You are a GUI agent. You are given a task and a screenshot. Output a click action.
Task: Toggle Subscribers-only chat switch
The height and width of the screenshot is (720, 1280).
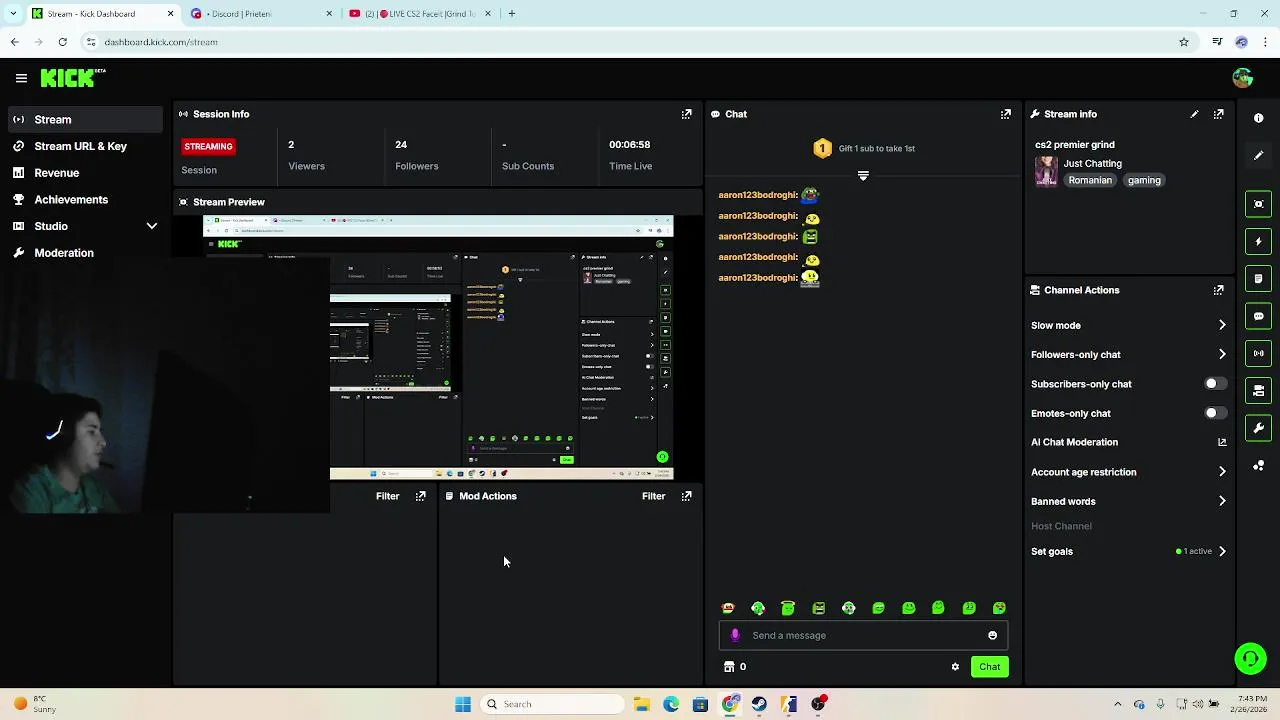pos(1214,384)
